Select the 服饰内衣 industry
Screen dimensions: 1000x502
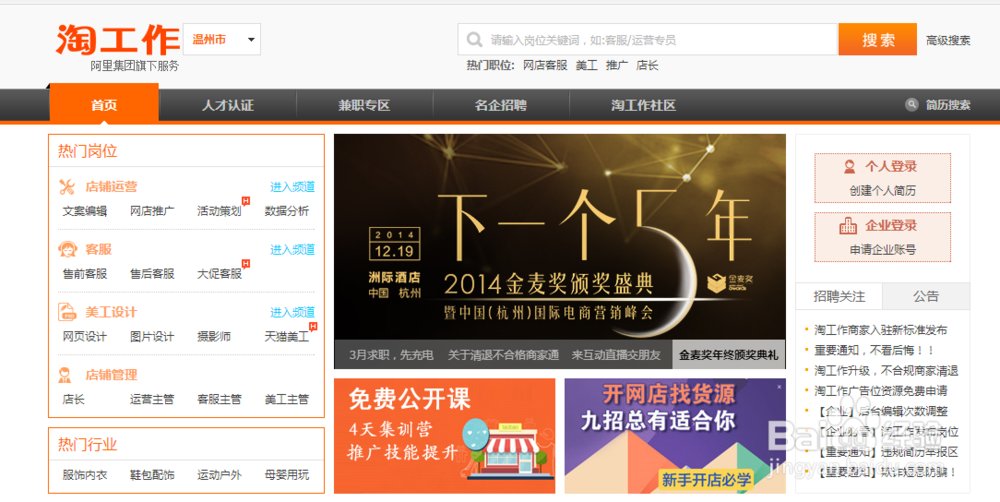click(x=85, y=475)
